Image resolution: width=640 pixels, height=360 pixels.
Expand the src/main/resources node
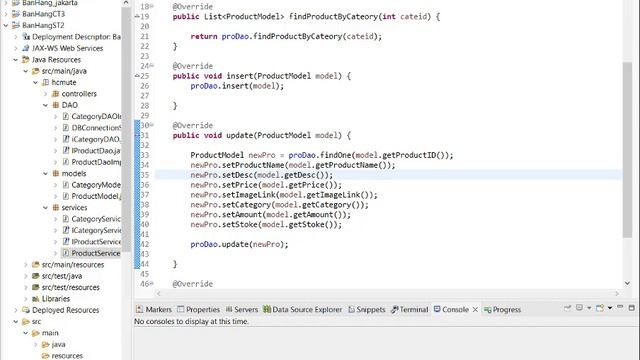pyautogui.click(x=25, y=264)
